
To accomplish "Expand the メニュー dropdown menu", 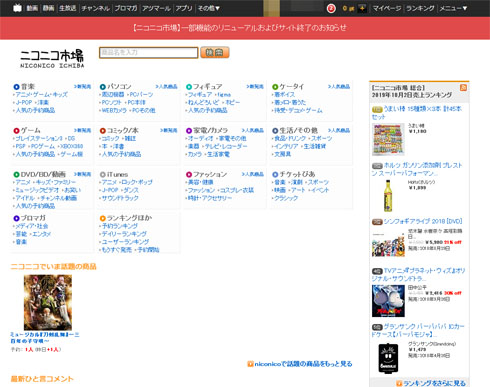I will [453, 8].
